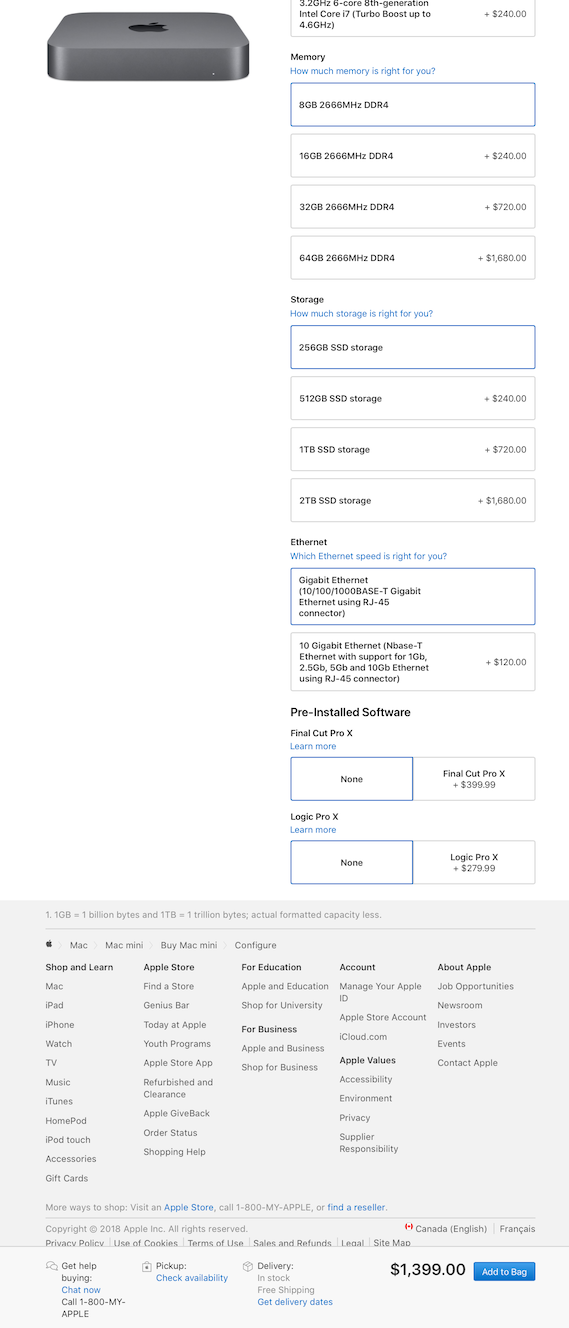Open Supplier Responsibility link

[369, 1143]
